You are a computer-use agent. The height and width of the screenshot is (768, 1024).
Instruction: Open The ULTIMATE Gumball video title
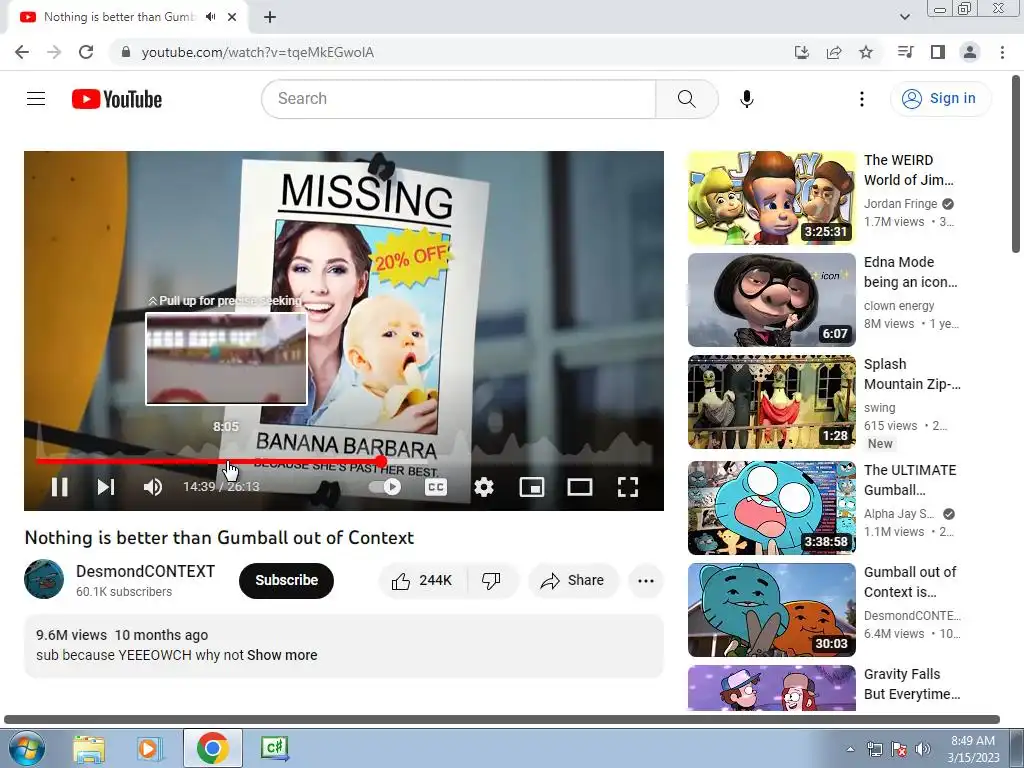[910, 480]
